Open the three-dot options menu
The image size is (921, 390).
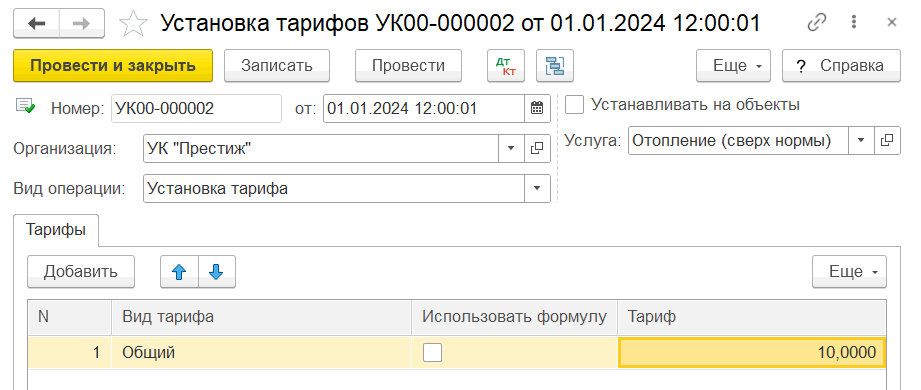(854, 23)
